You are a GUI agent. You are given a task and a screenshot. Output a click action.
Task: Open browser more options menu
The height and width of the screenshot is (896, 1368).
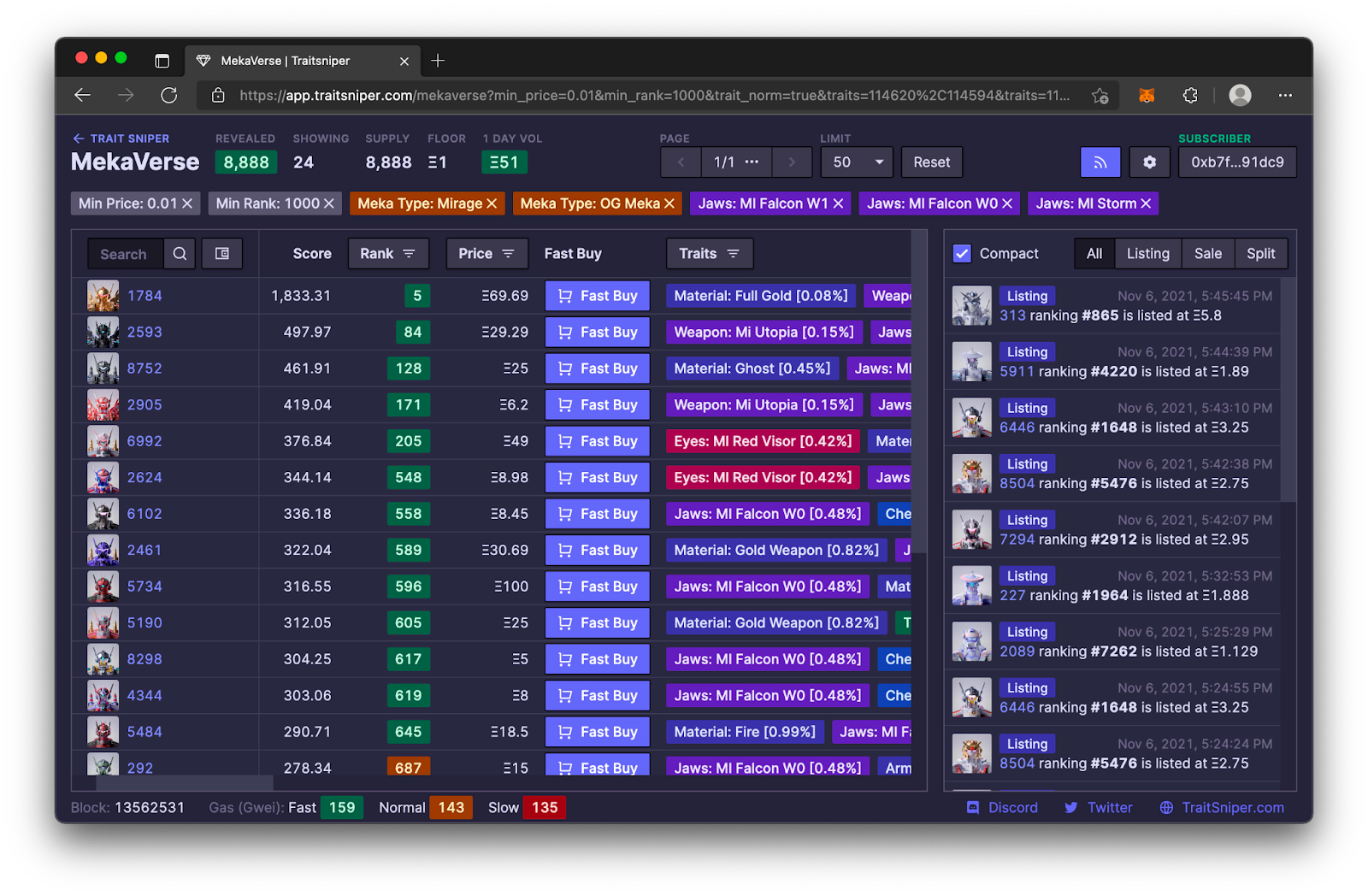(1285, 95)
